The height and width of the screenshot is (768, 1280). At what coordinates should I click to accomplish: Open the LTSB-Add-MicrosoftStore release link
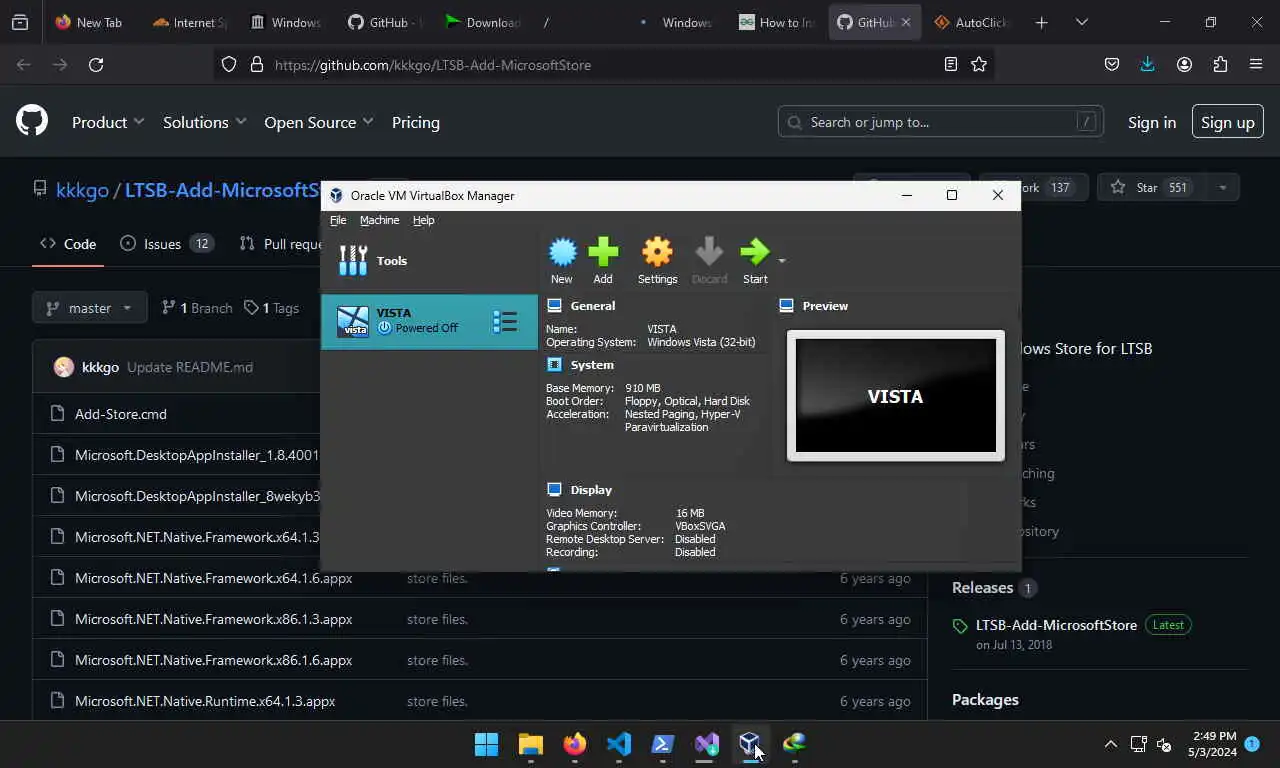click(1056, 625)
